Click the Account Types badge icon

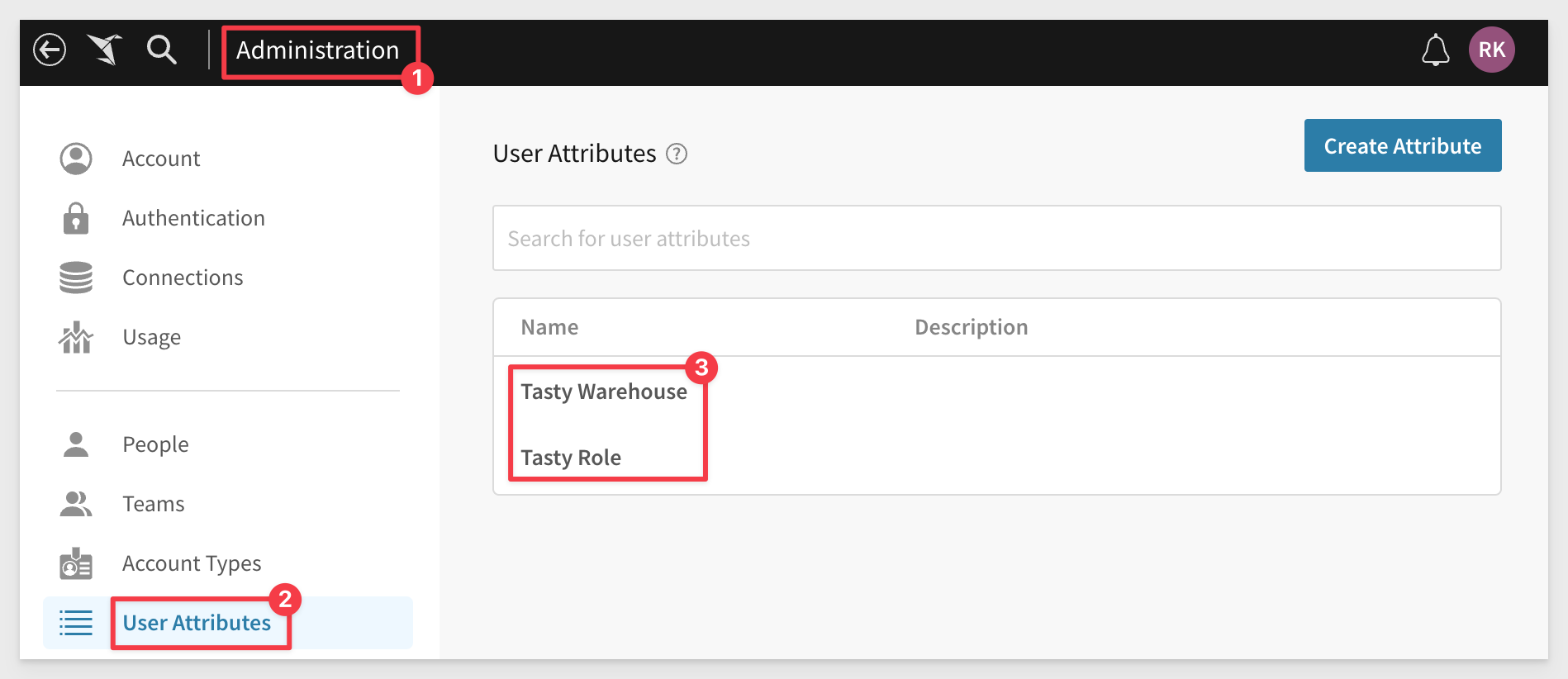(76, 563)
